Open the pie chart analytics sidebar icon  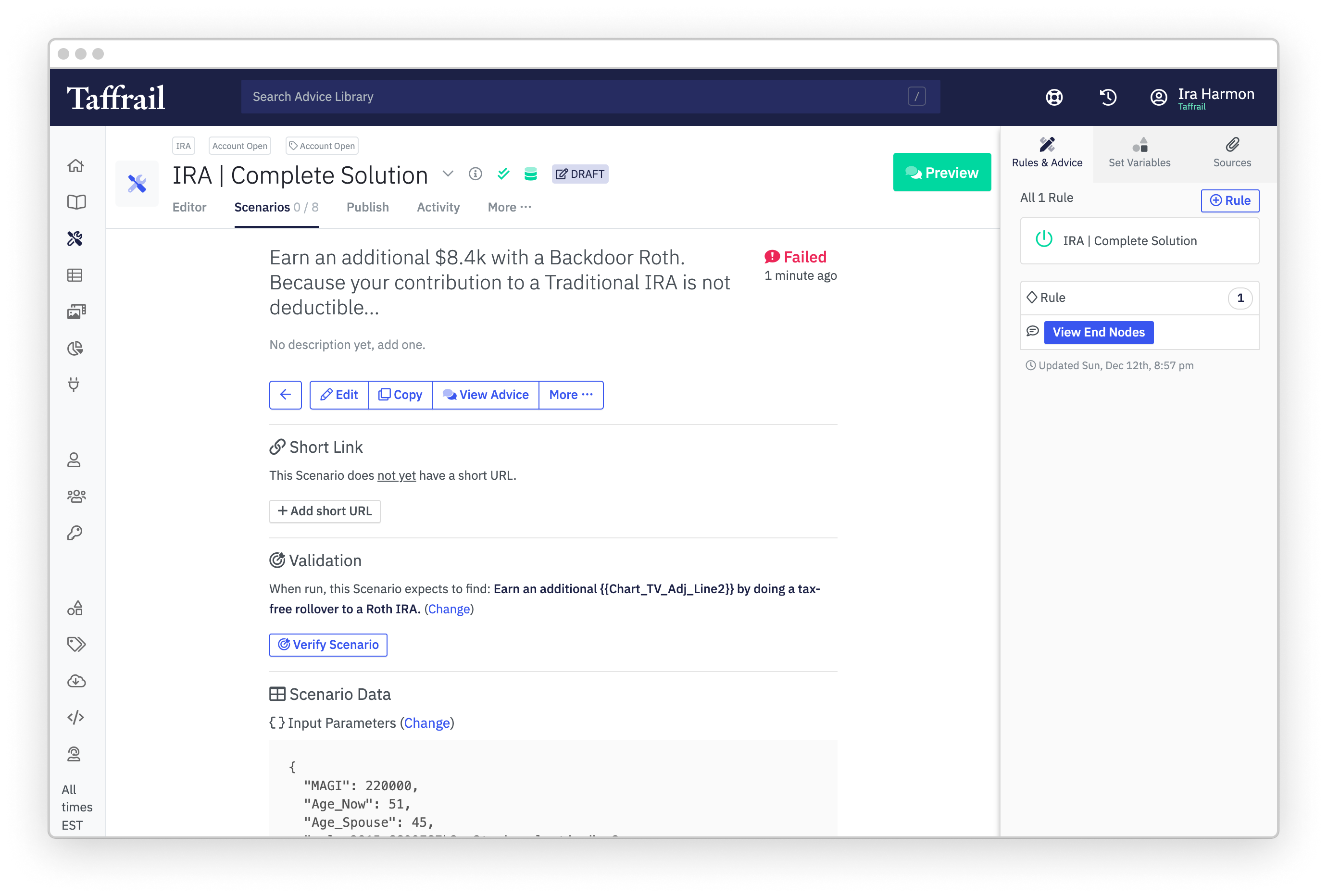pyautogui.click(x=75, y=348)
